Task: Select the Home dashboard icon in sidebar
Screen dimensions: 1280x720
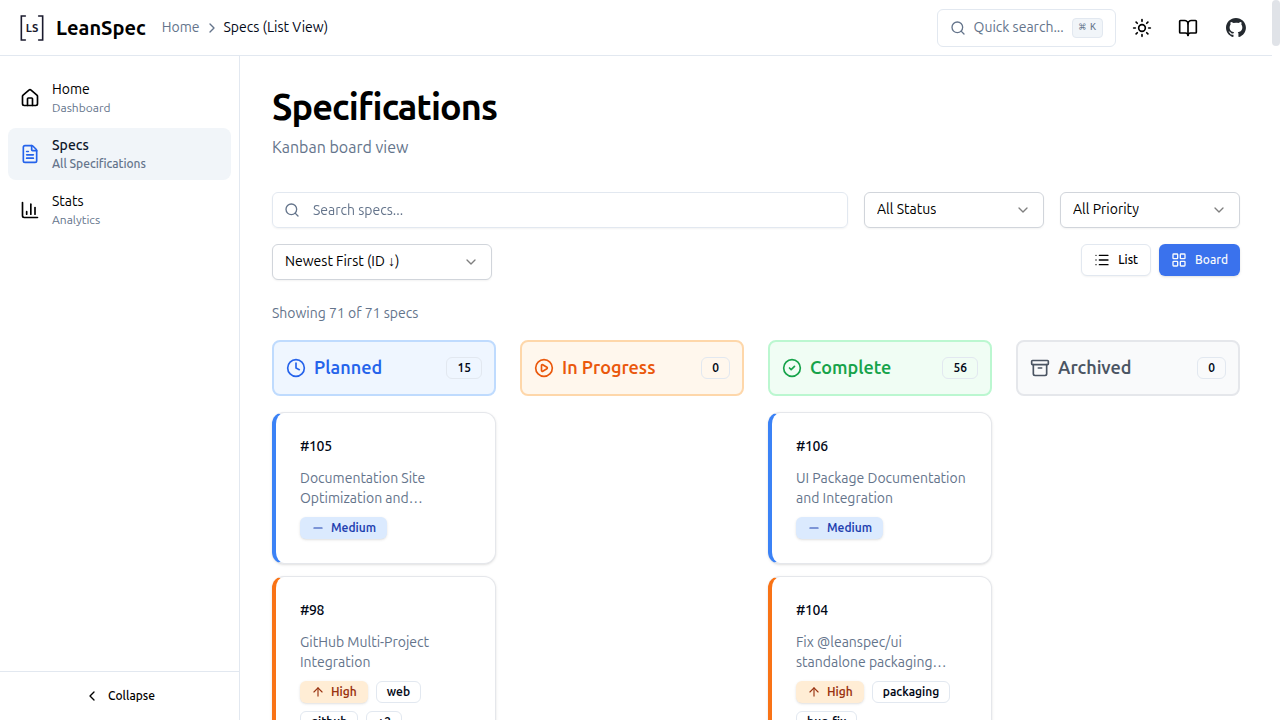Action: [29, 97]
